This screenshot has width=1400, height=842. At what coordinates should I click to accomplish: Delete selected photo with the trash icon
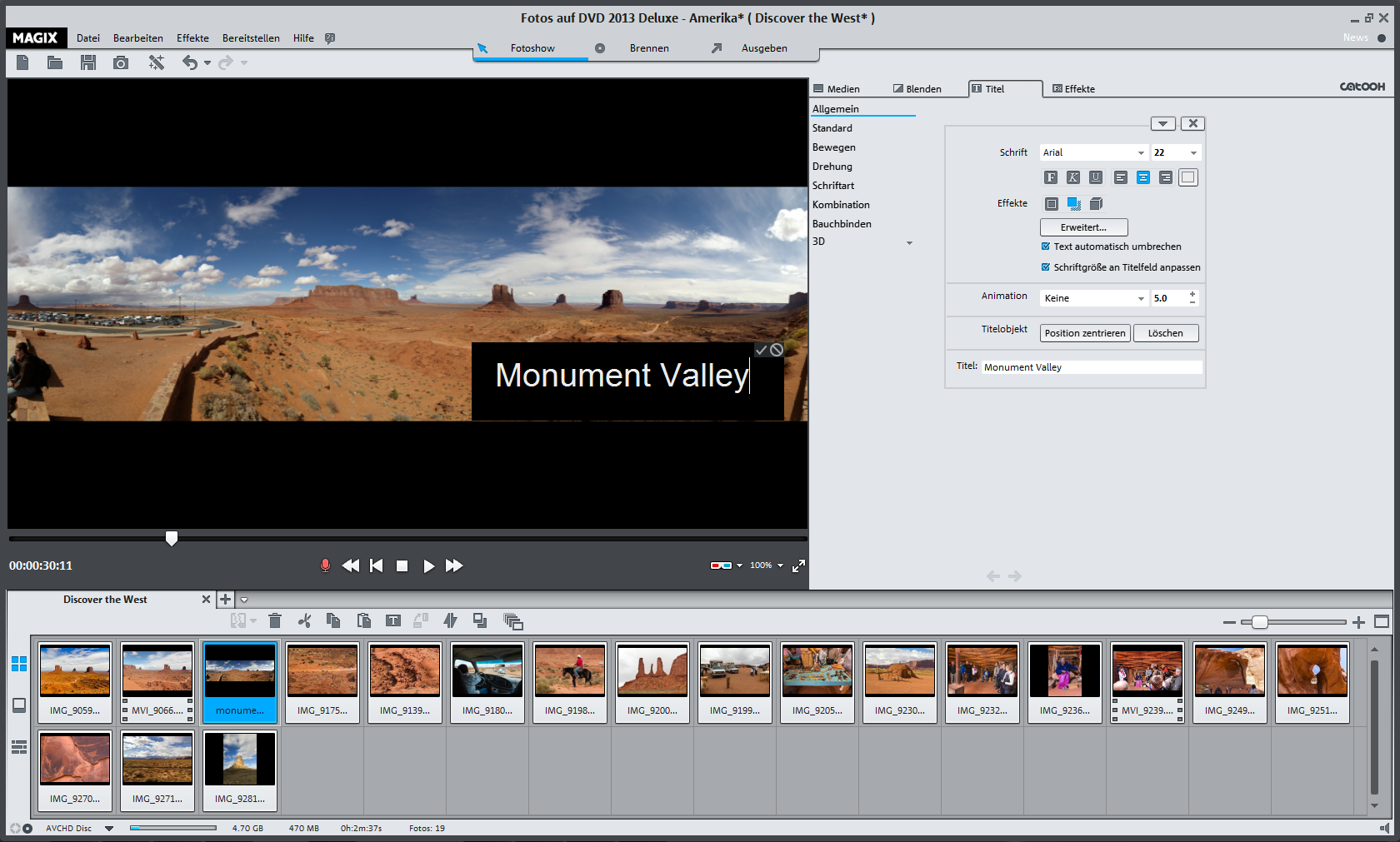click(275, 620)
